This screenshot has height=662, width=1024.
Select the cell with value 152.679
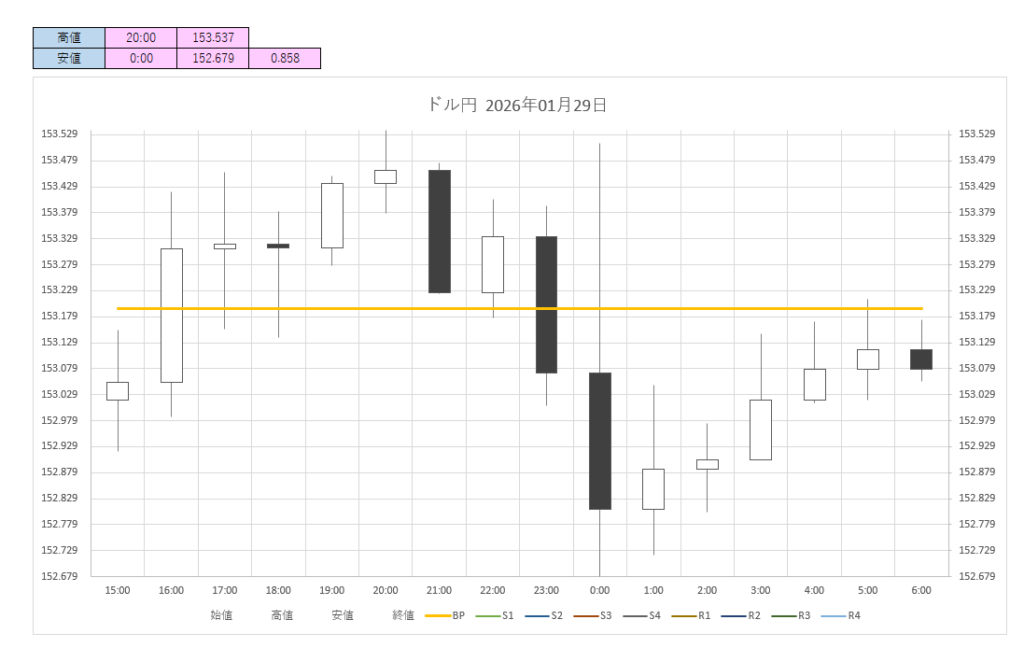[x=212, y=58]
